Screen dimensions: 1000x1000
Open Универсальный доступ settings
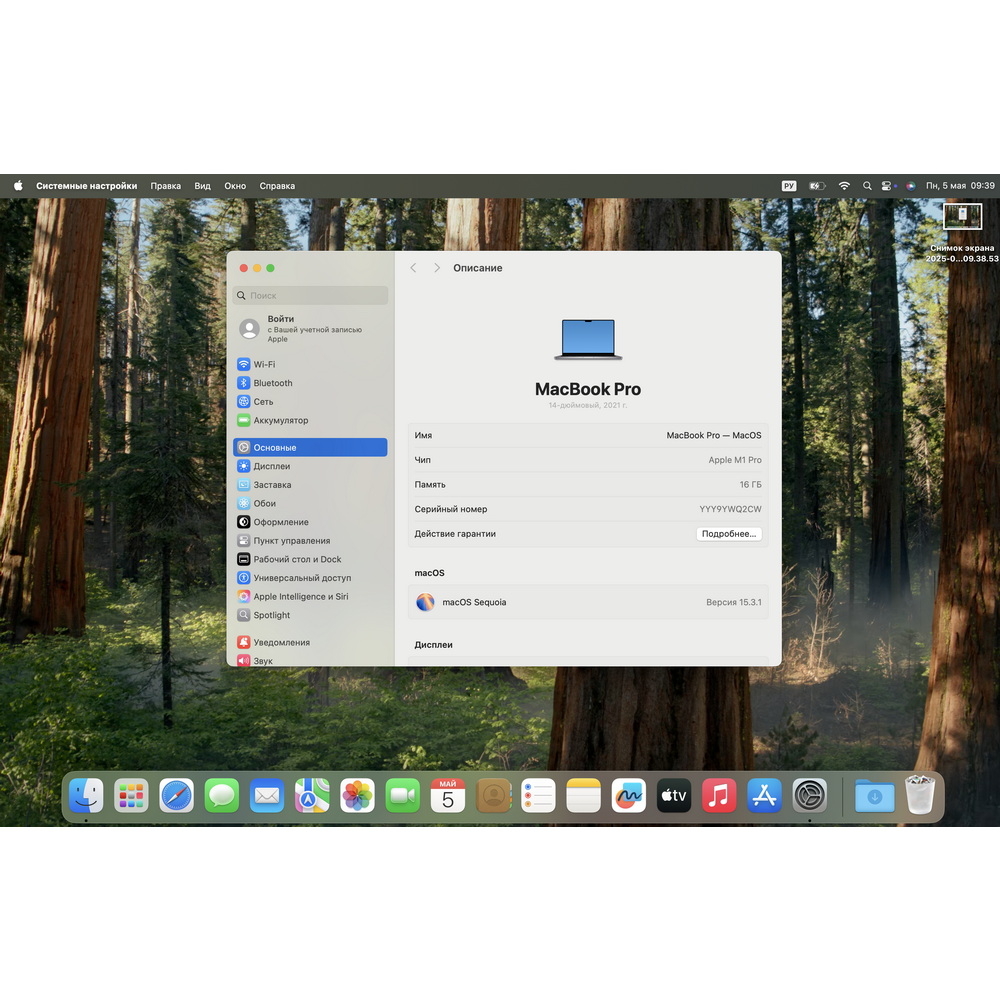pyautogui.click(x=311, y=578)
